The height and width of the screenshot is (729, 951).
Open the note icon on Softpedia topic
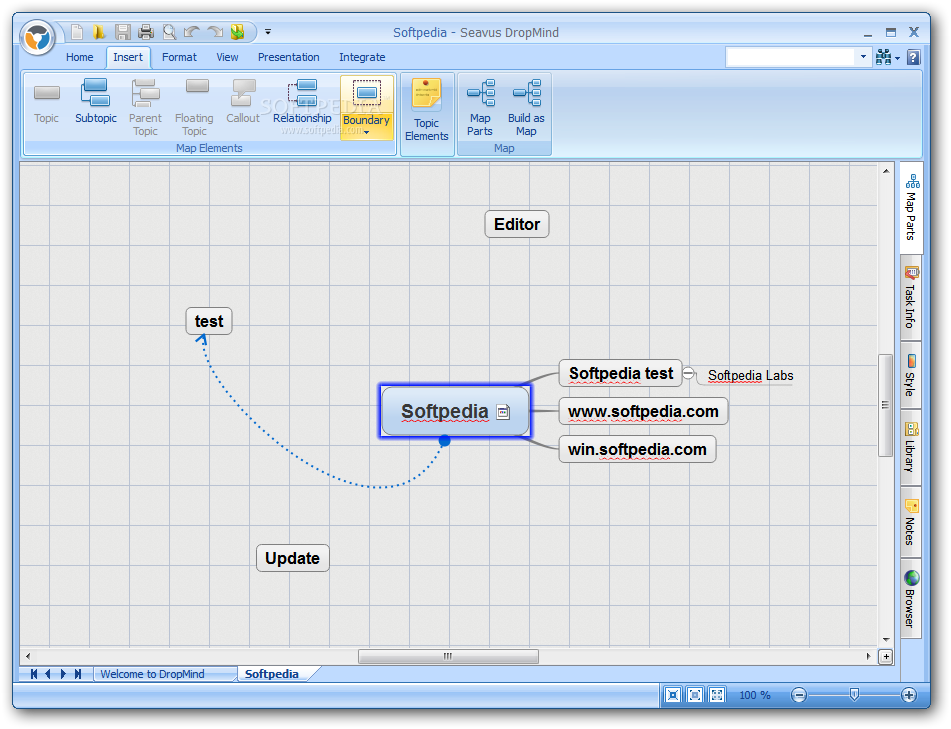point(503,412)
